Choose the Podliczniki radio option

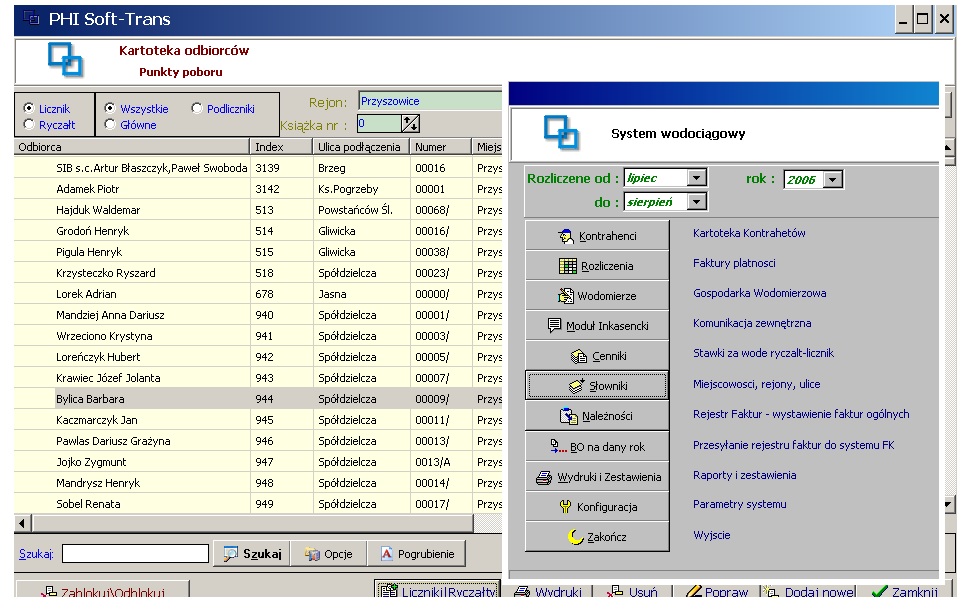[196, 109]
